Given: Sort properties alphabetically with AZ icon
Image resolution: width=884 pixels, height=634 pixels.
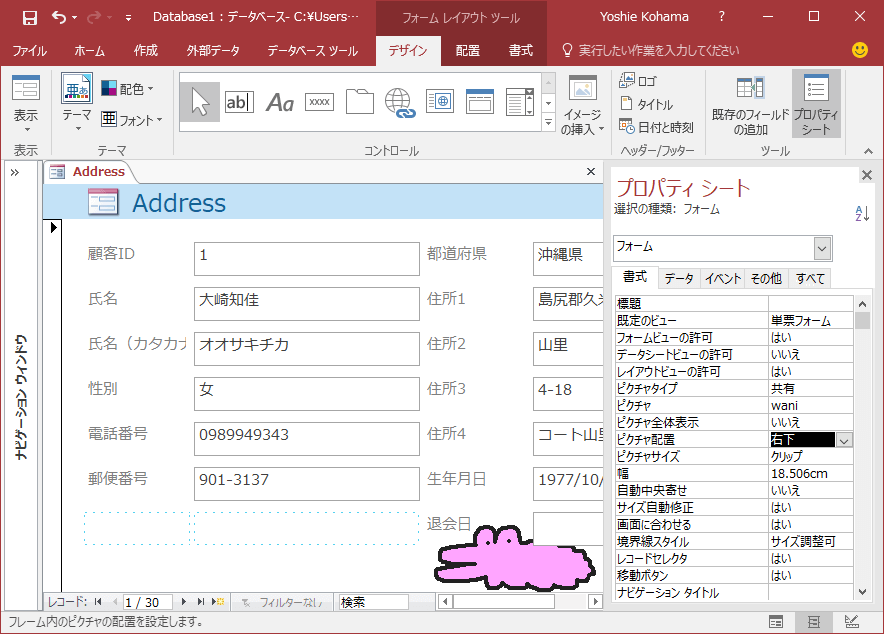Looking at the screenshot, I should pos(862,214).
